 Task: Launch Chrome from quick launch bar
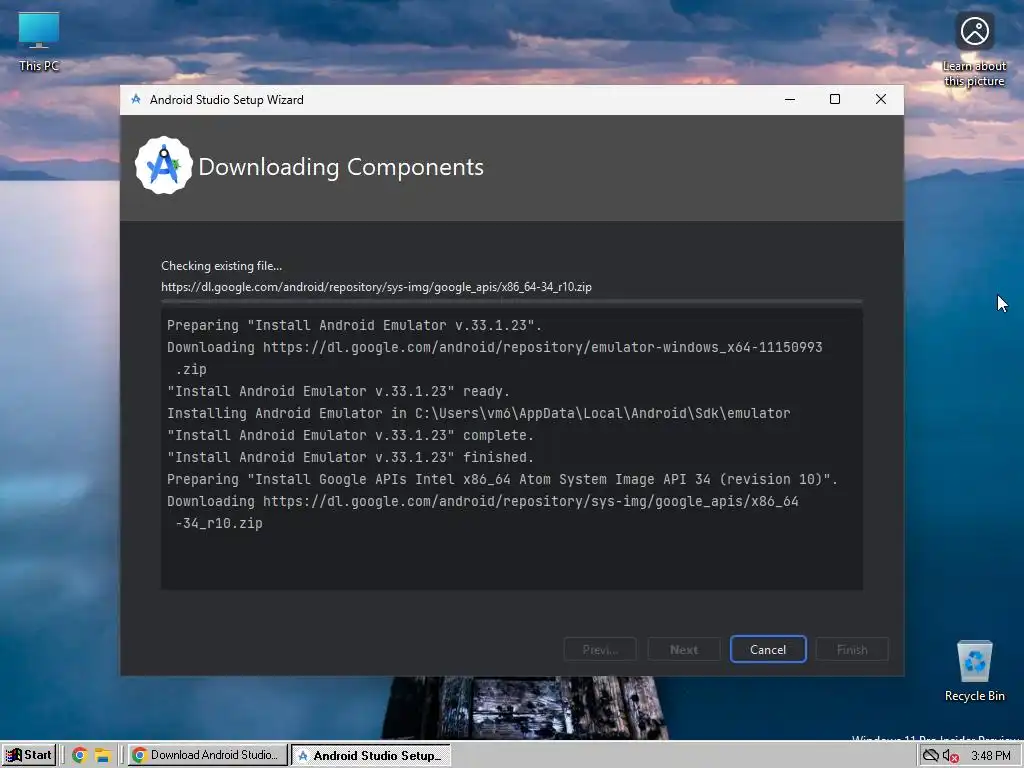tap(80, 755)
